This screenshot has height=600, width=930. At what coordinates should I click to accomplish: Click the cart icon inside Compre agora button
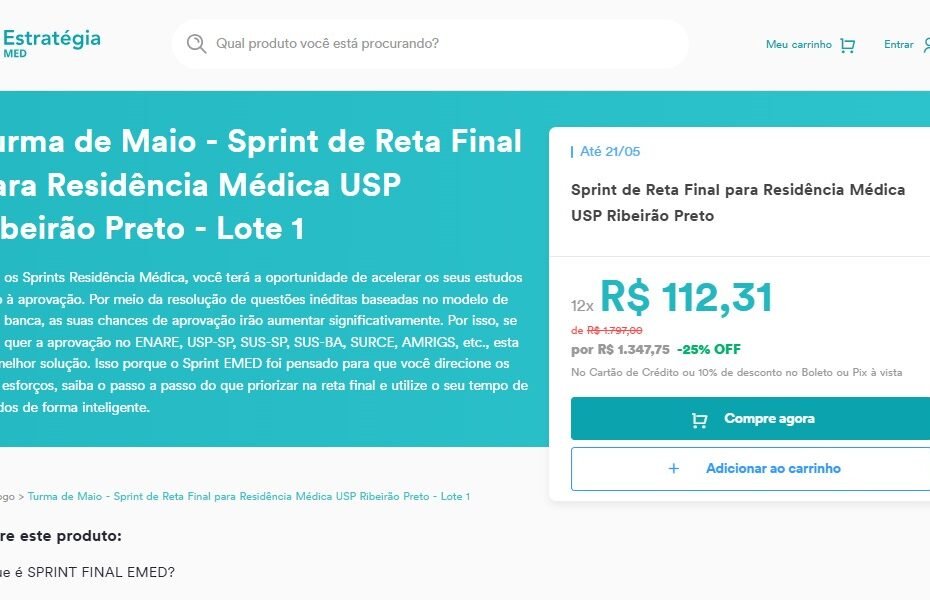[699, 420]
